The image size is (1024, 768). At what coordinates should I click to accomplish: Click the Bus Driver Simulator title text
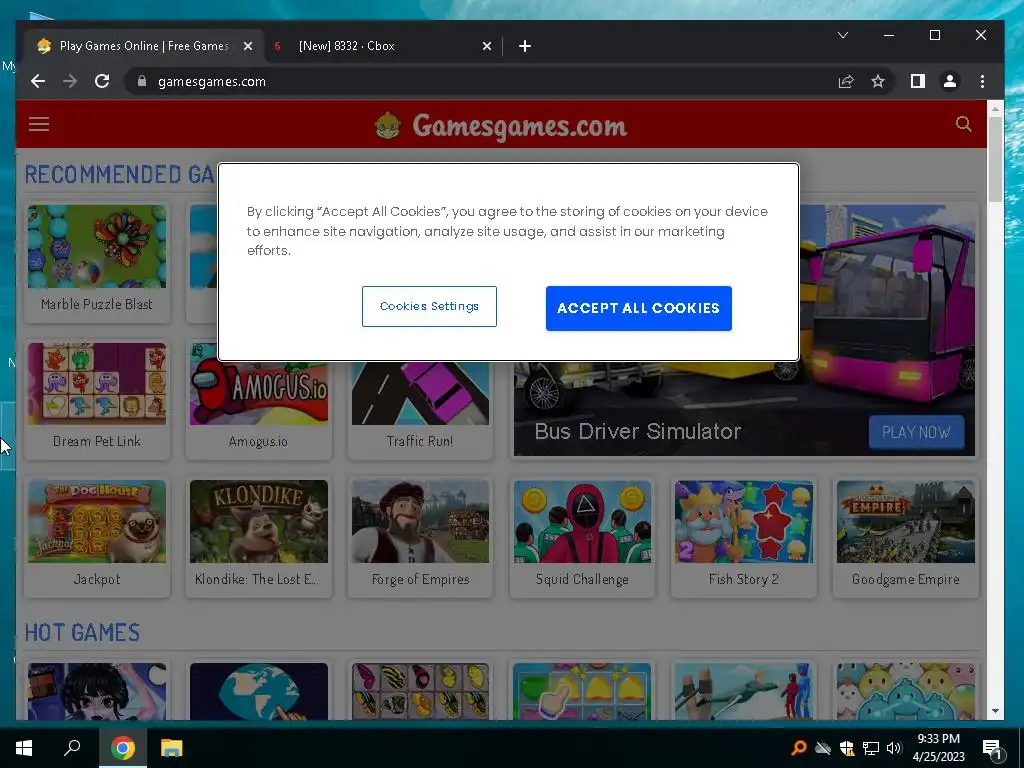click(637, 431)
